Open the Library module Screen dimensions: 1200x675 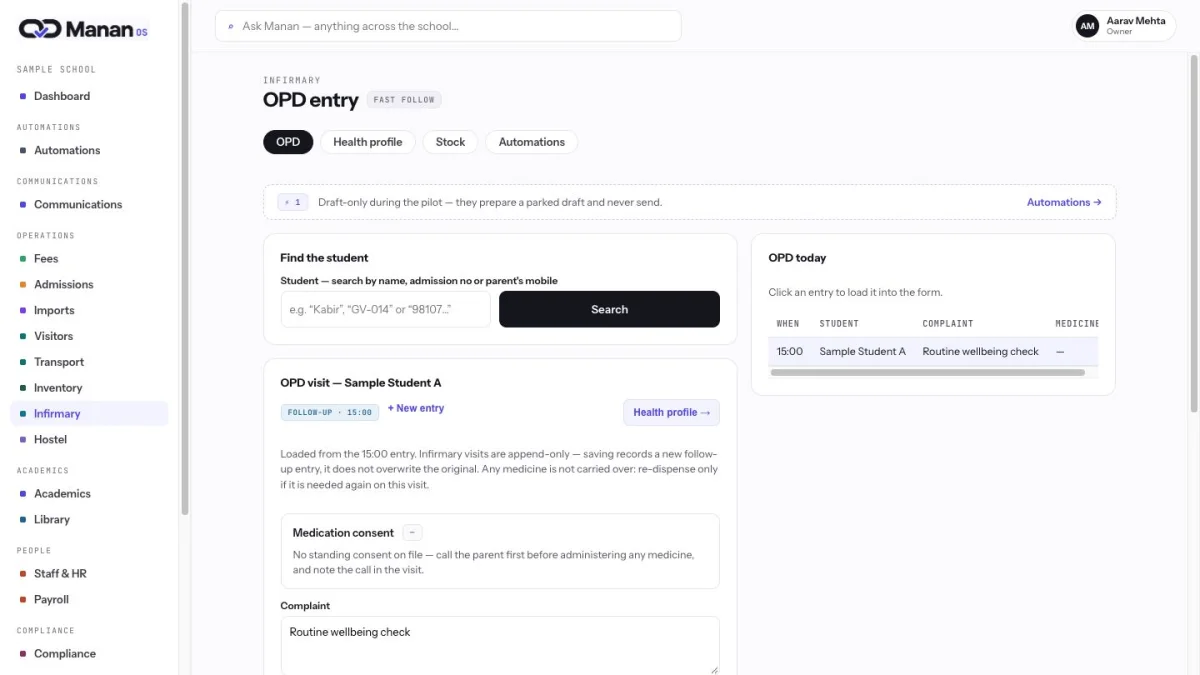coord(52,519)
